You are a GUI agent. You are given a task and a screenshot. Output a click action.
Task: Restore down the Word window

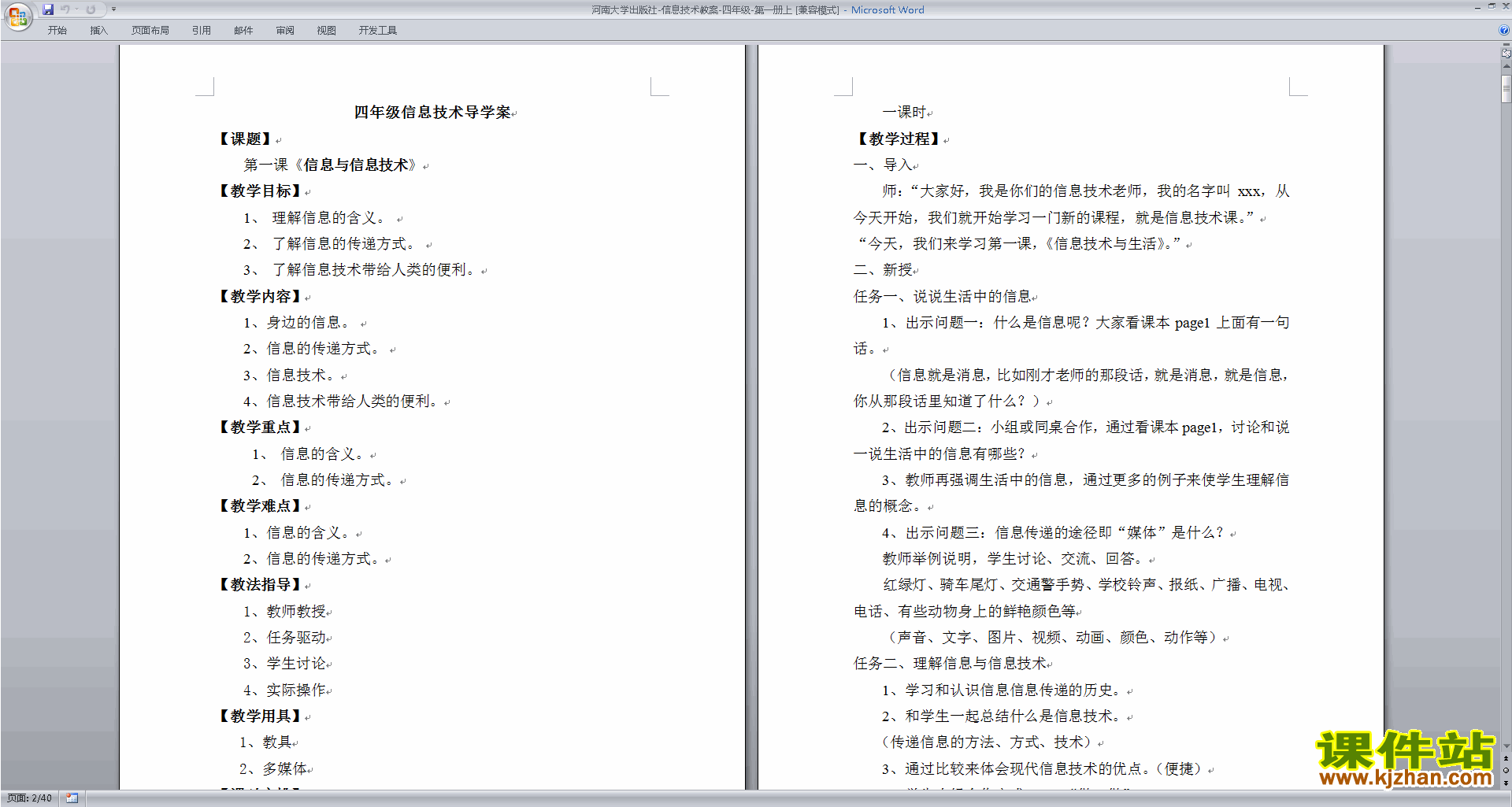(x=1492, y=6)
